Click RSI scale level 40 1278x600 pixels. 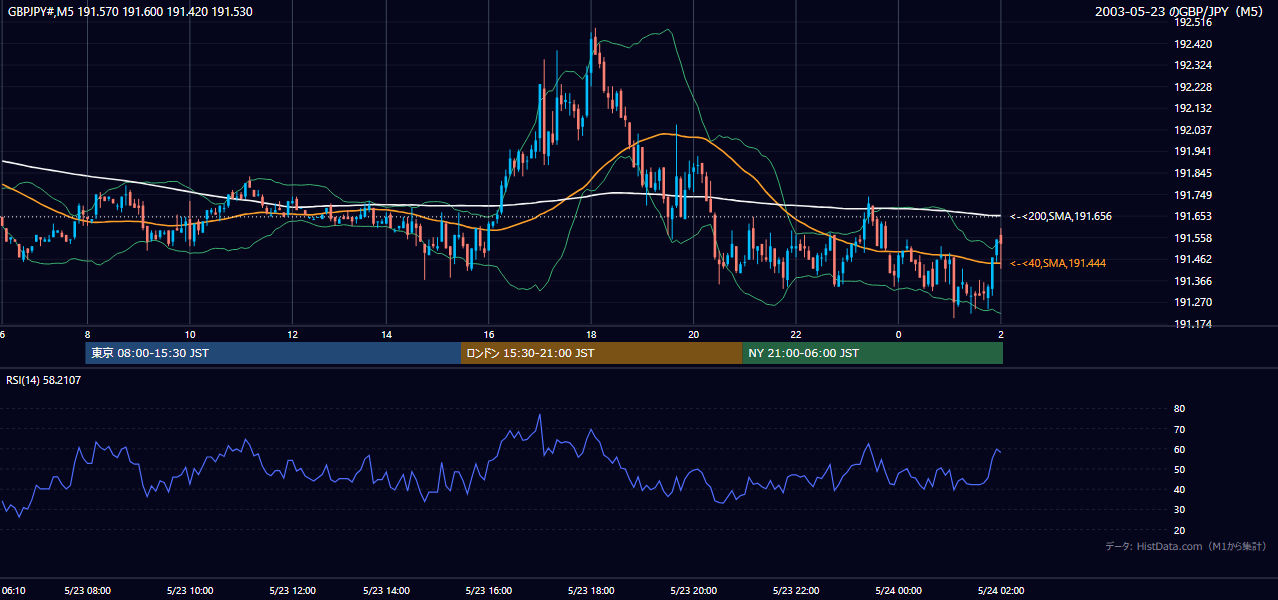pos(1179,489)
